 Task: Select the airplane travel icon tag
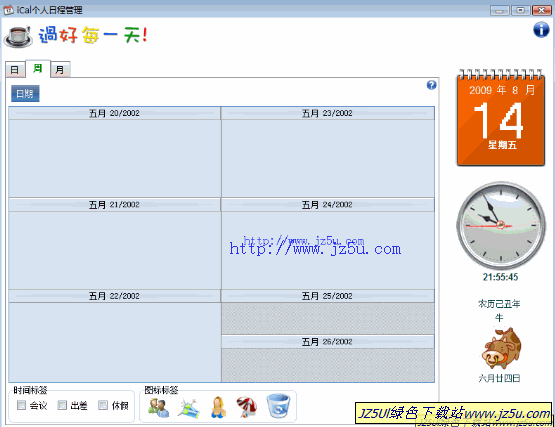189,408
